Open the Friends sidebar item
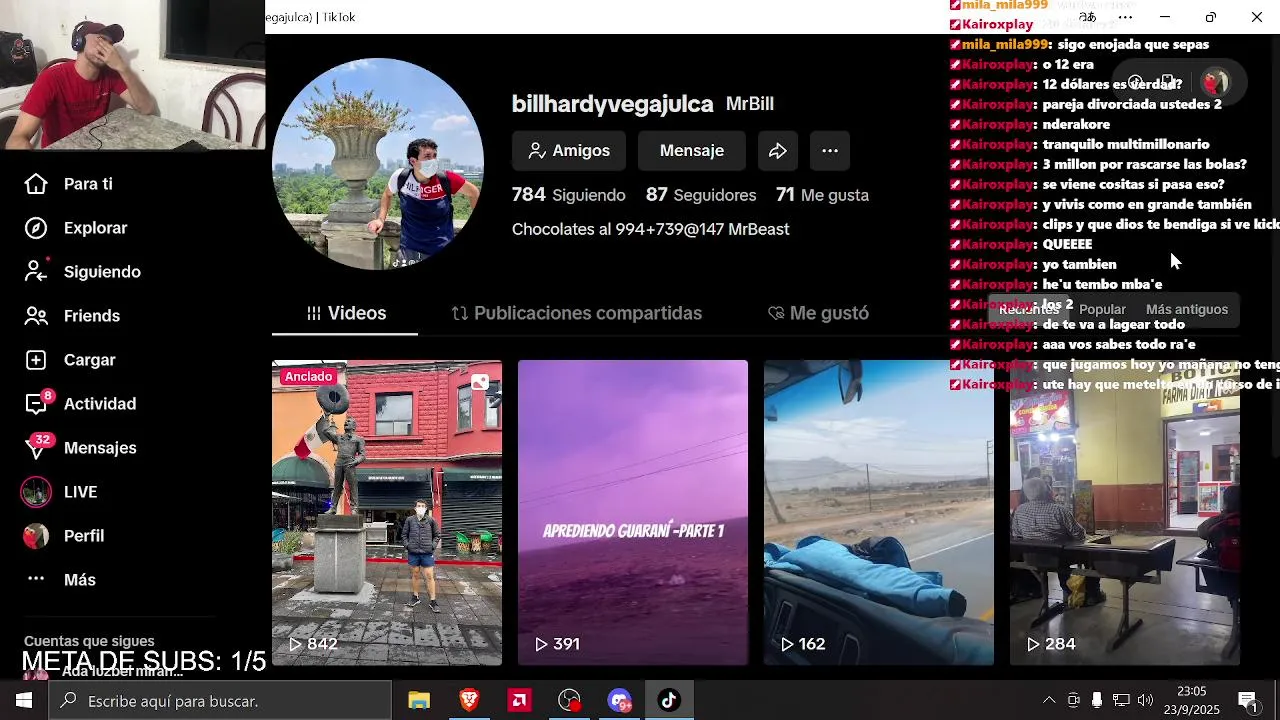Screen dimensions: 1280x720 tap(72, 316)
